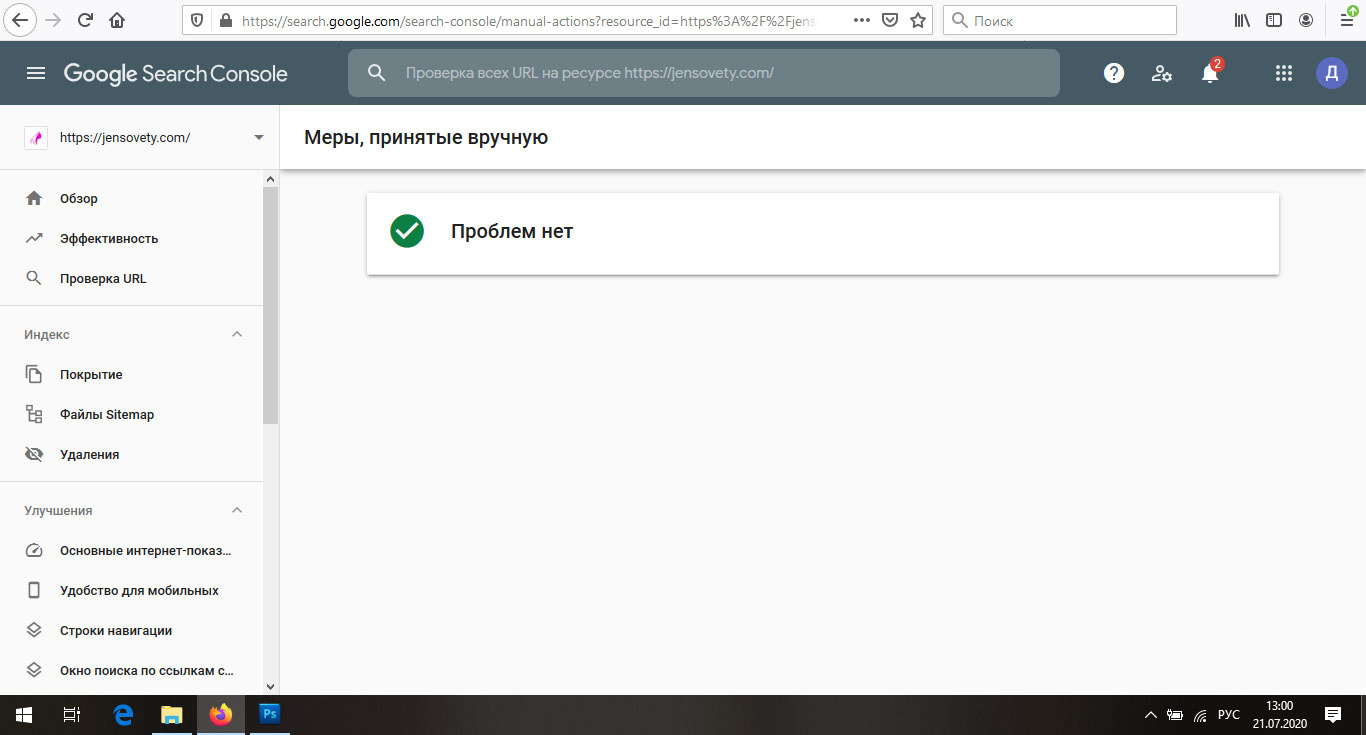Open the Windows action center notifications
Screen dimensions: 1366x735
click(x=1332, y=715)
